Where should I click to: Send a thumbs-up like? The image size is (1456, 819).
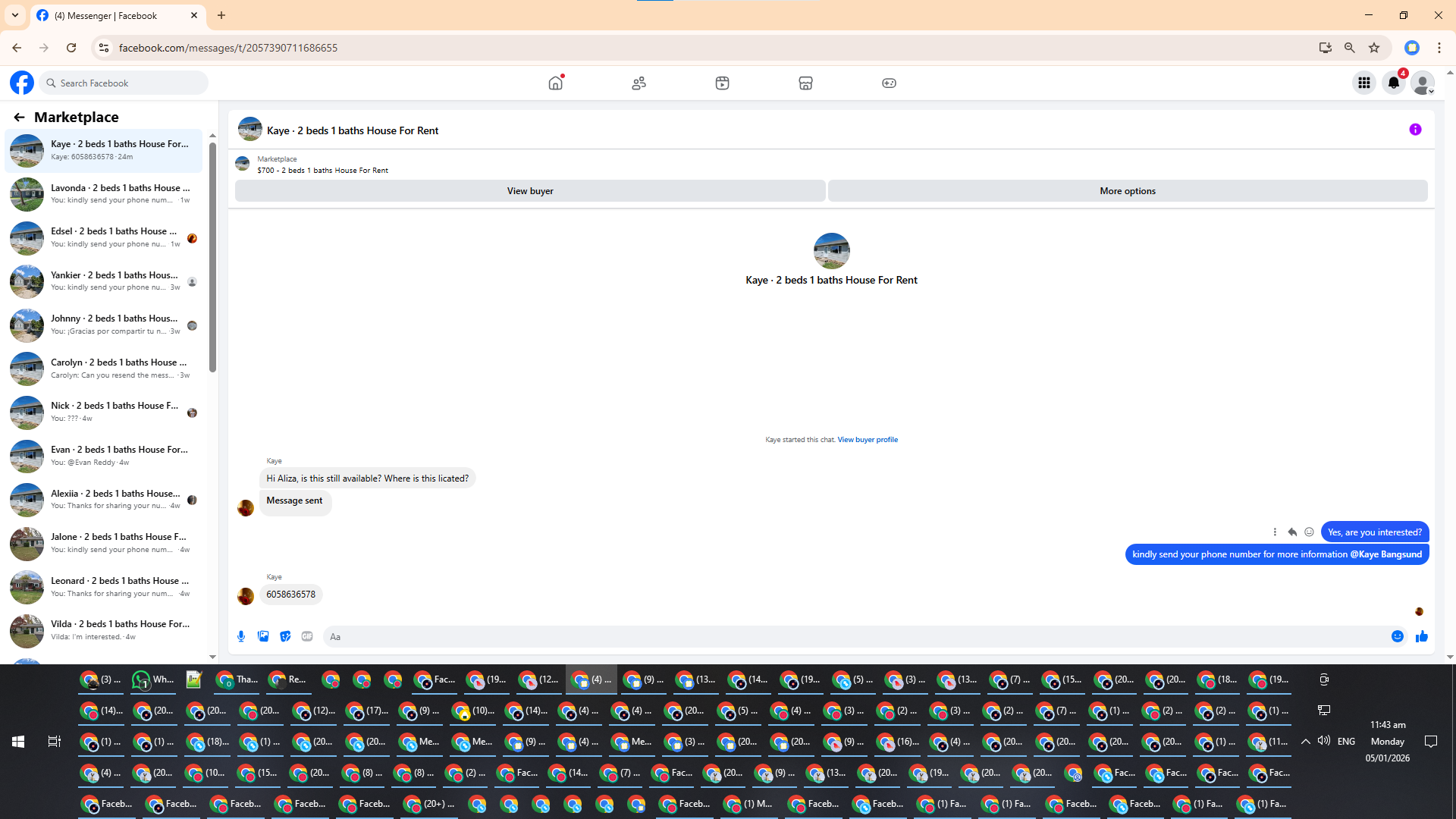pos(1421,636)
